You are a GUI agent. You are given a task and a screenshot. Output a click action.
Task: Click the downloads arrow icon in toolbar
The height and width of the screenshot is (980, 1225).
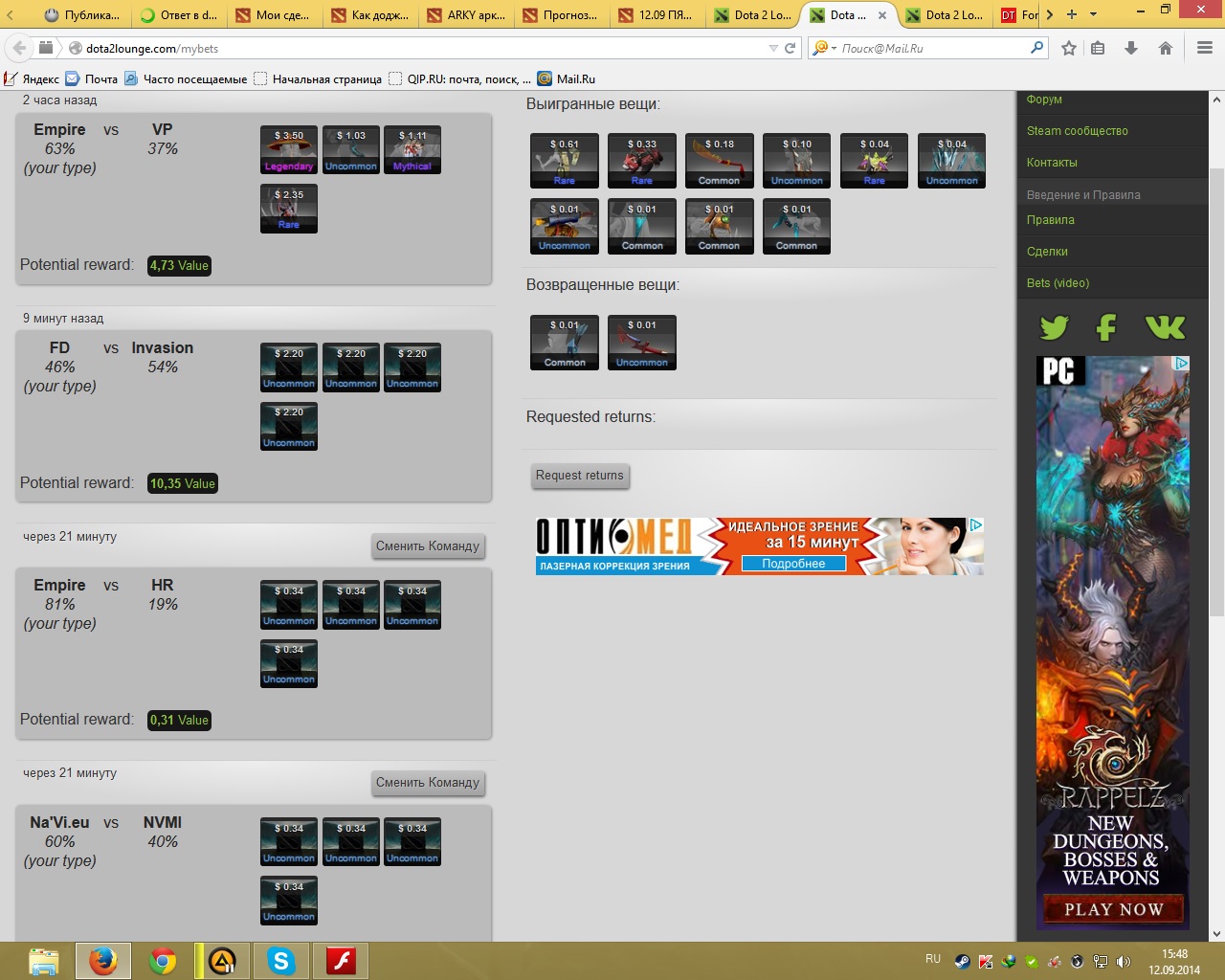click(1131, 48)
